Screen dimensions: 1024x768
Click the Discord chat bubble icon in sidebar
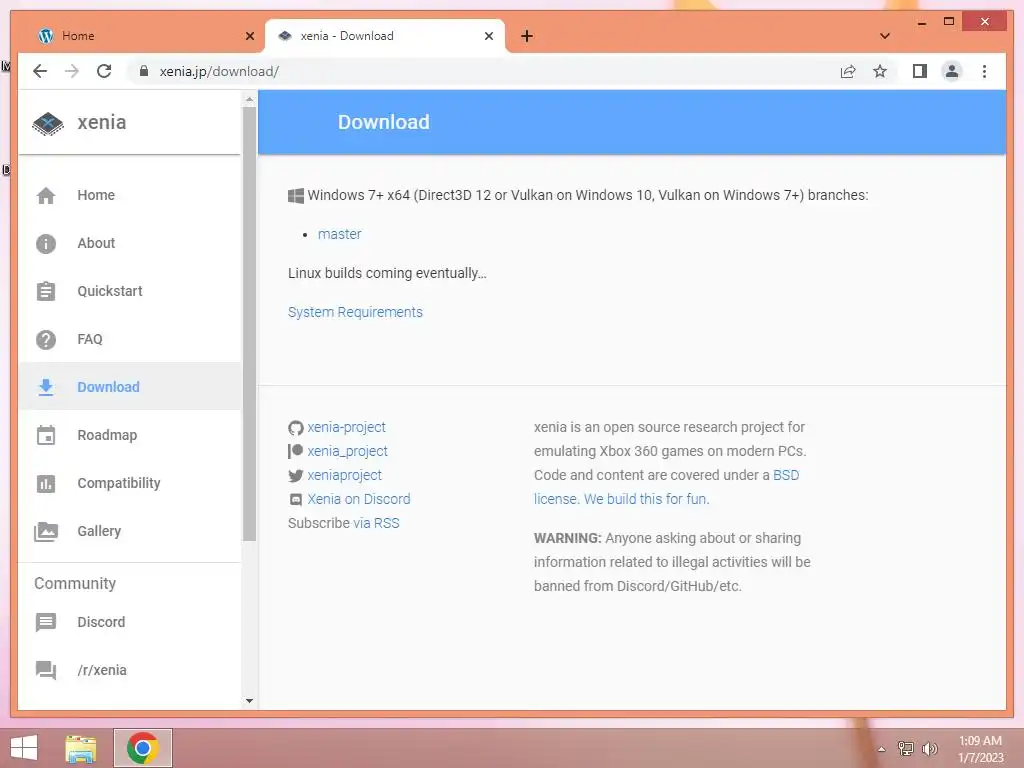coord(46,622)
